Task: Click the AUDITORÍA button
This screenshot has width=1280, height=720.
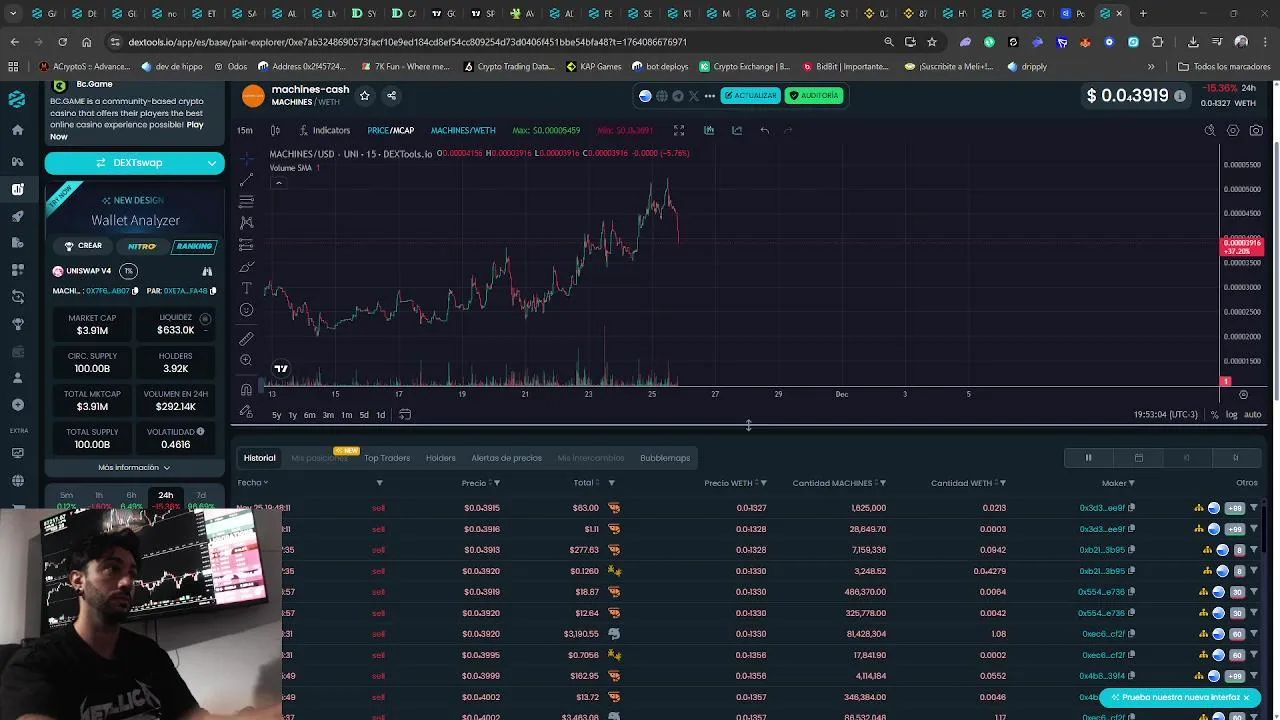Action: [814, 95]
